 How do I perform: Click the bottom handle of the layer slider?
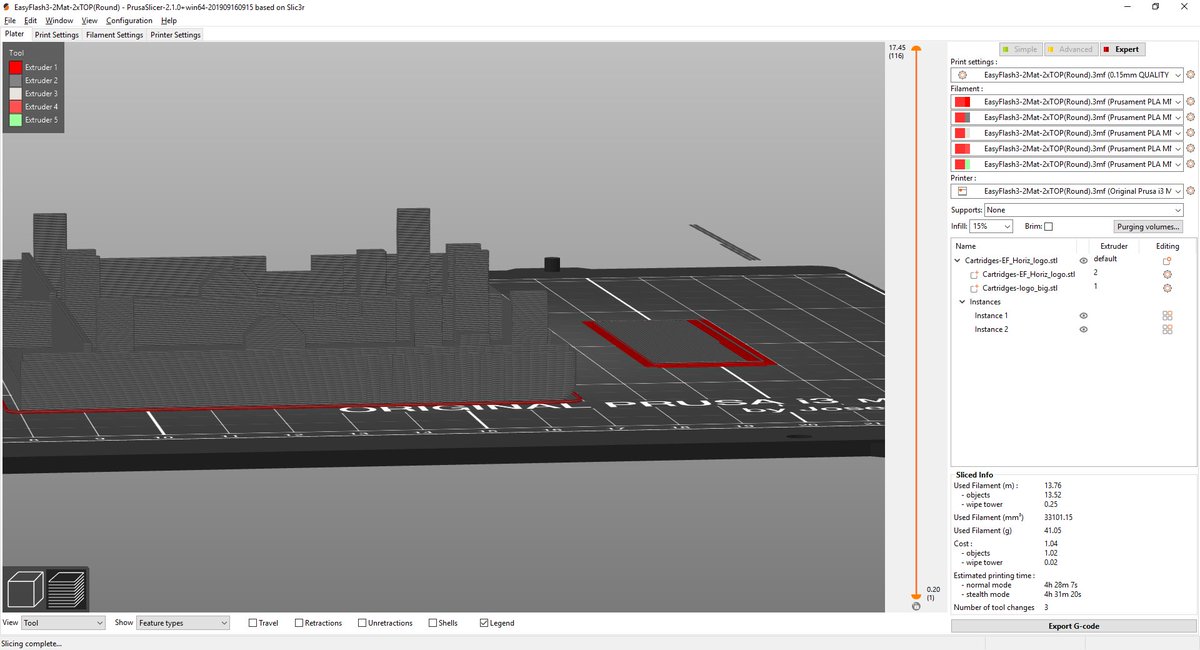(916, 597)
